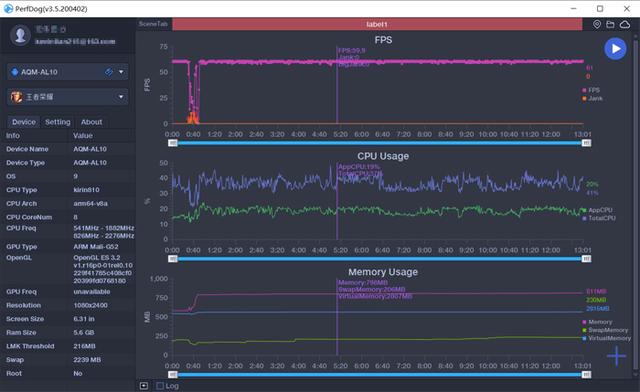640x392 pixels.
Task: Click the FPS chart title
Action: (383, 40)
